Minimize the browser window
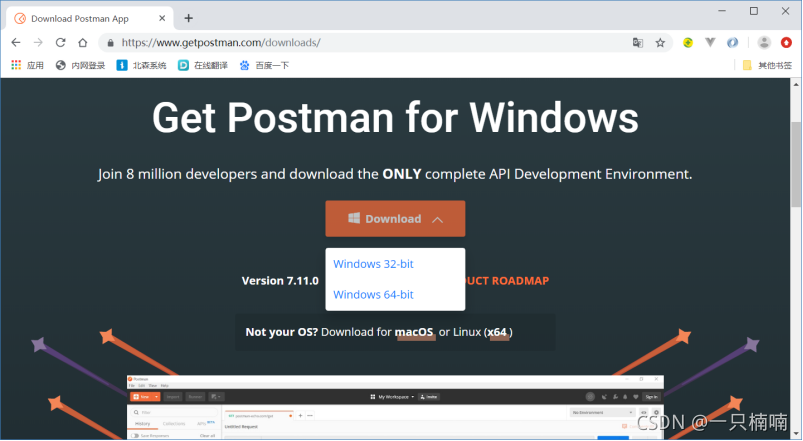 click(722, 11)
